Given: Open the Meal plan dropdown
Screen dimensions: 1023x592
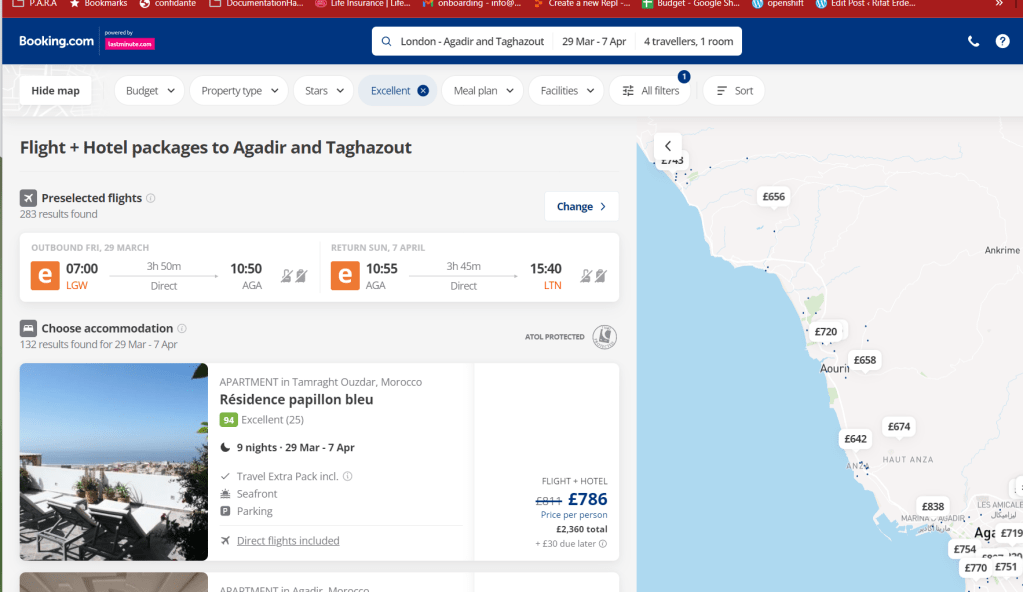Looking at the screenshot, I should [483, 91].
